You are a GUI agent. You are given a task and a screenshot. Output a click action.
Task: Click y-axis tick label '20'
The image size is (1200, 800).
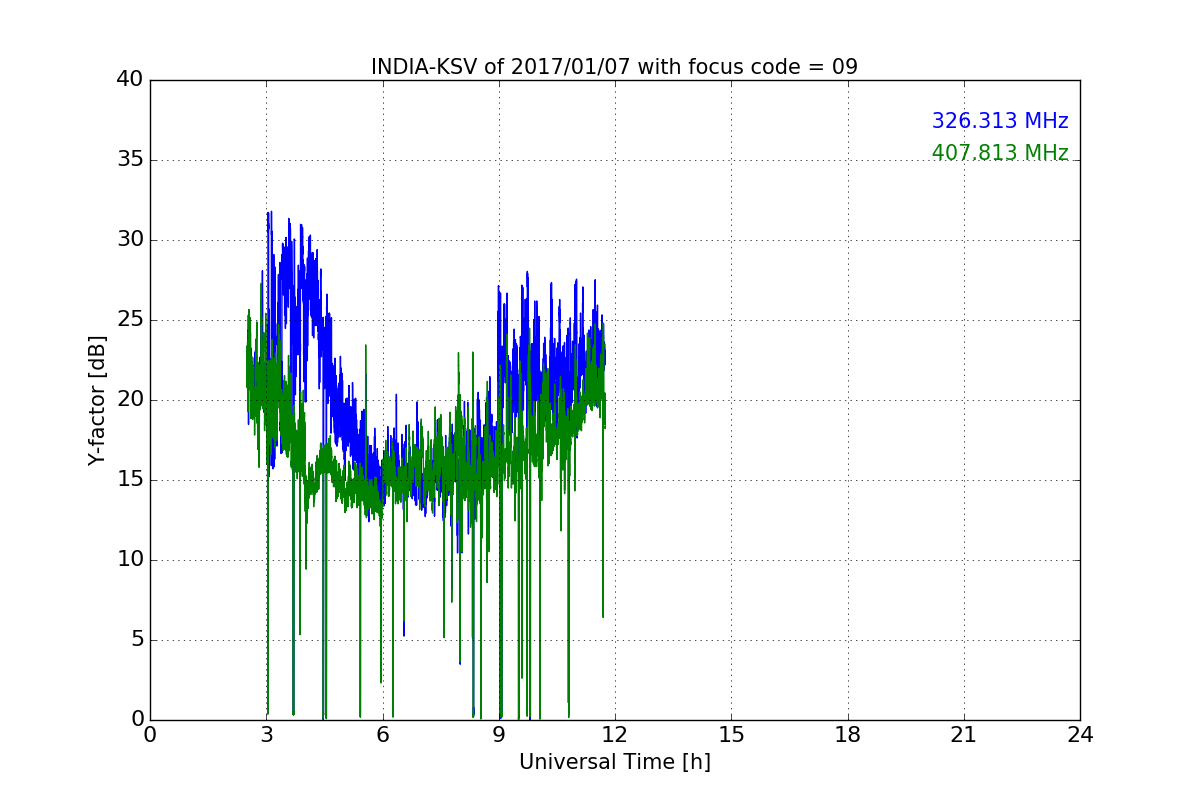pyautogui.click(x=130, y=400)
